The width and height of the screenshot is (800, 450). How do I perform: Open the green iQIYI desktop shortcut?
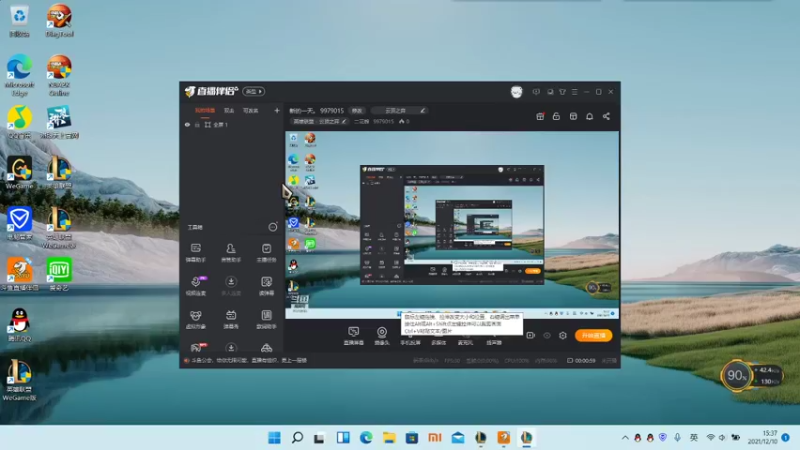[59, 274]
